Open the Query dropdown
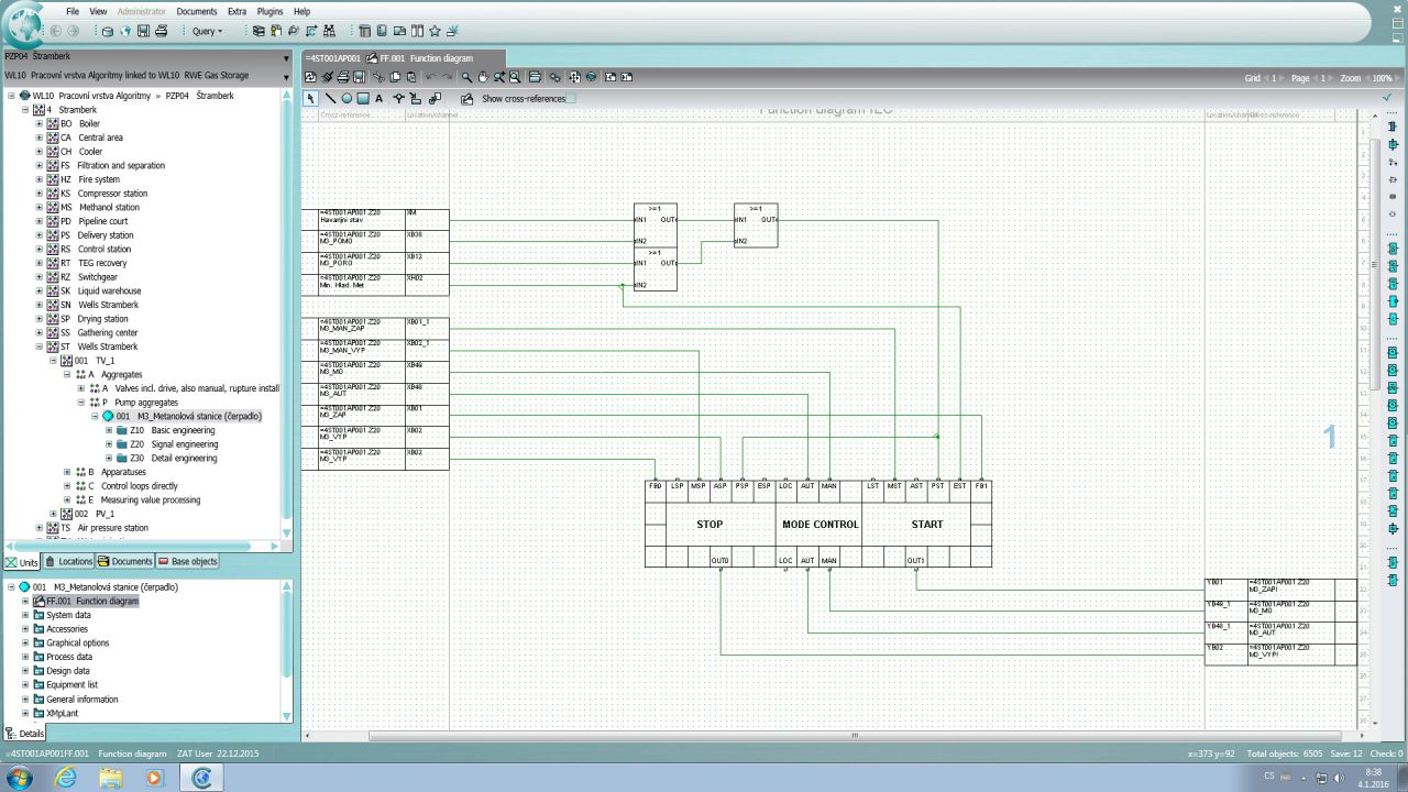The image size is (1408, 792). 207,31
